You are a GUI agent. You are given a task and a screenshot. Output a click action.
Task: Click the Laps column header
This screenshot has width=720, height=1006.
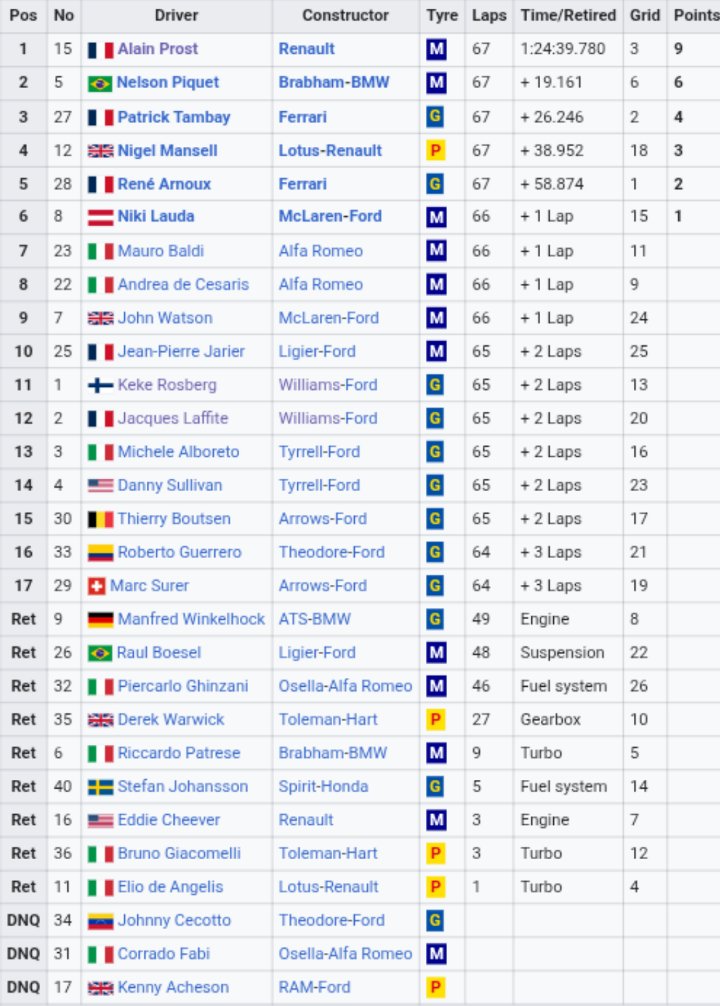tap(489, 15)
